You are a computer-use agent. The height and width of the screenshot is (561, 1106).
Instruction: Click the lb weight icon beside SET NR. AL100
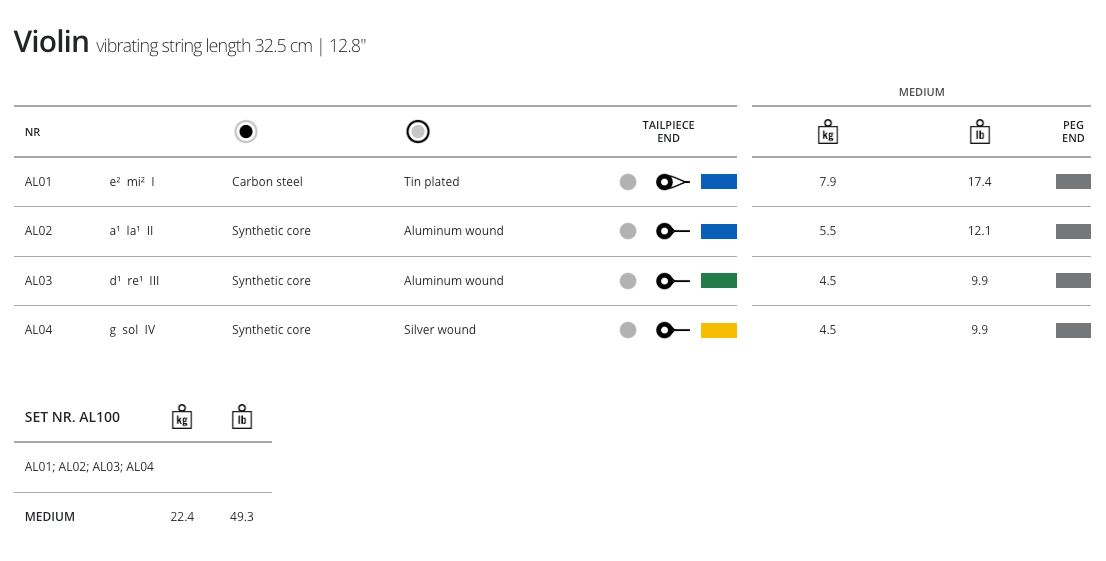coord(241,417)
